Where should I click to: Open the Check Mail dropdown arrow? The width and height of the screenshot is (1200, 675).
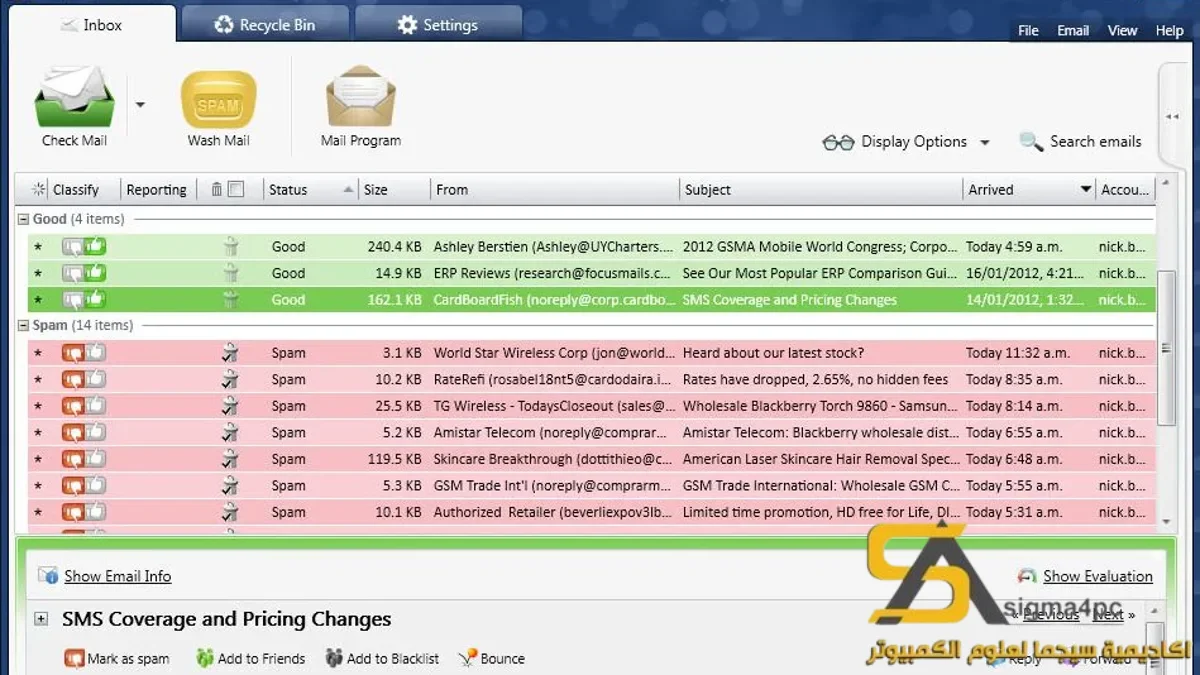point(140,104)
